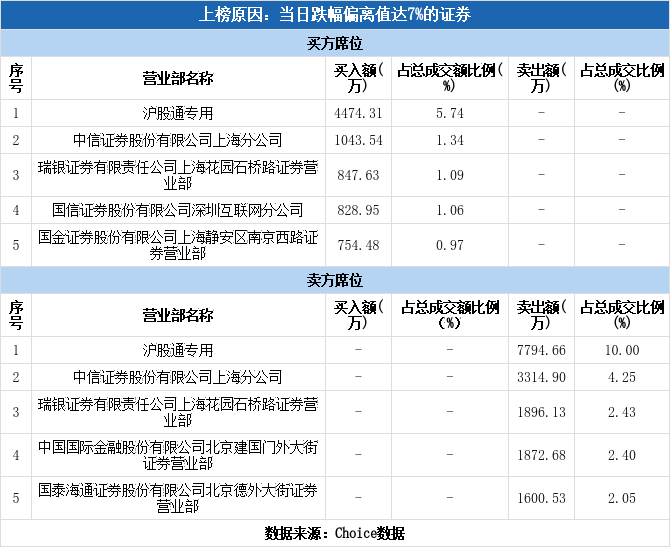Screen dimensions: 670x547
Task: Click buy amount 4474.31
Action: click(358, 113)
